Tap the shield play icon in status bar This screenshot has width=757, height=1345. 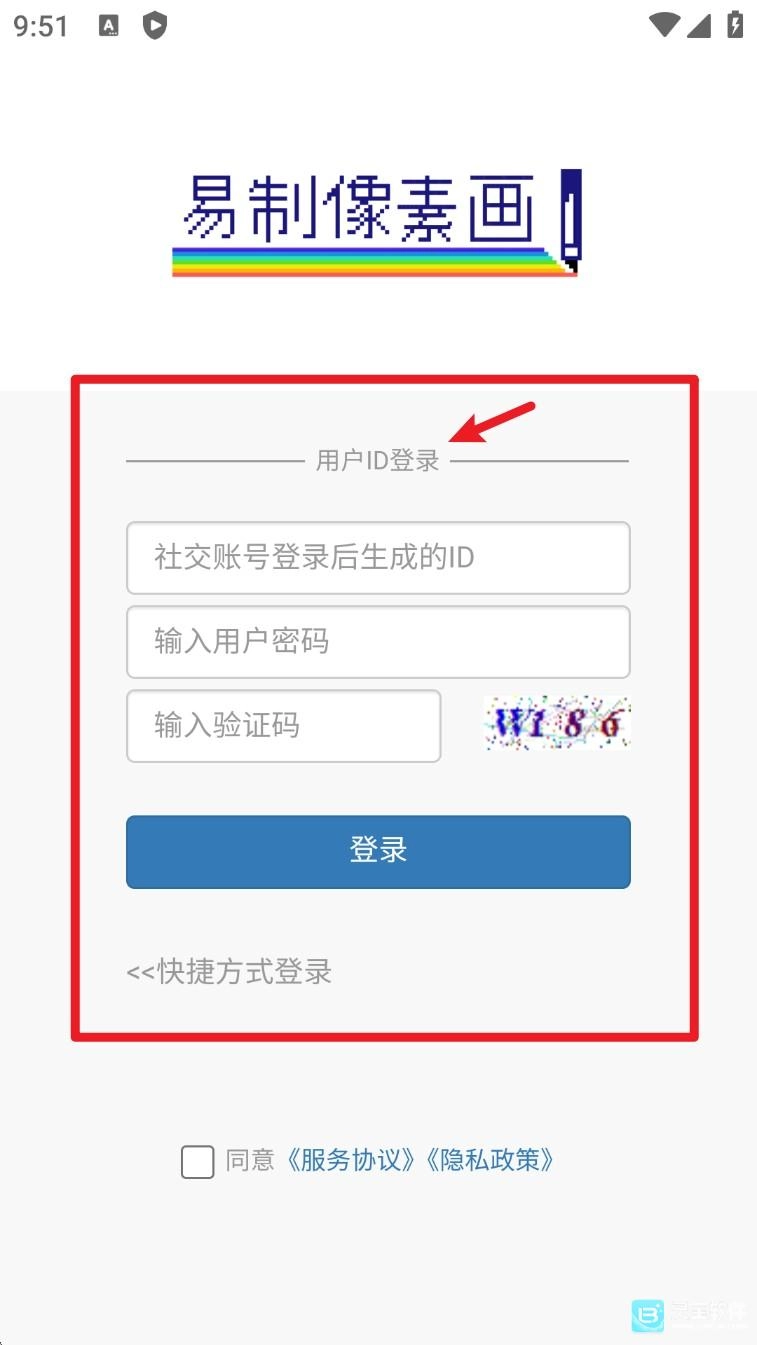155,26
